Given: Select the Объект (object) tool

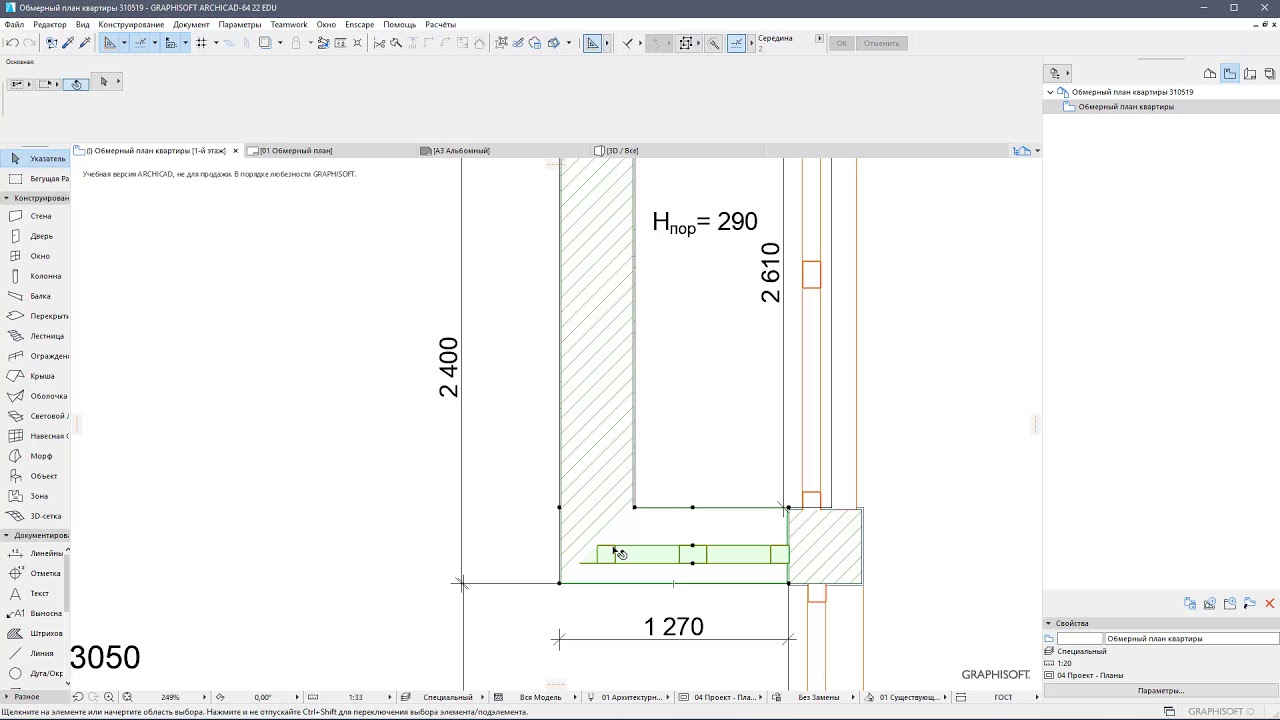Looking at the screenshot, I should pos(35,476).
